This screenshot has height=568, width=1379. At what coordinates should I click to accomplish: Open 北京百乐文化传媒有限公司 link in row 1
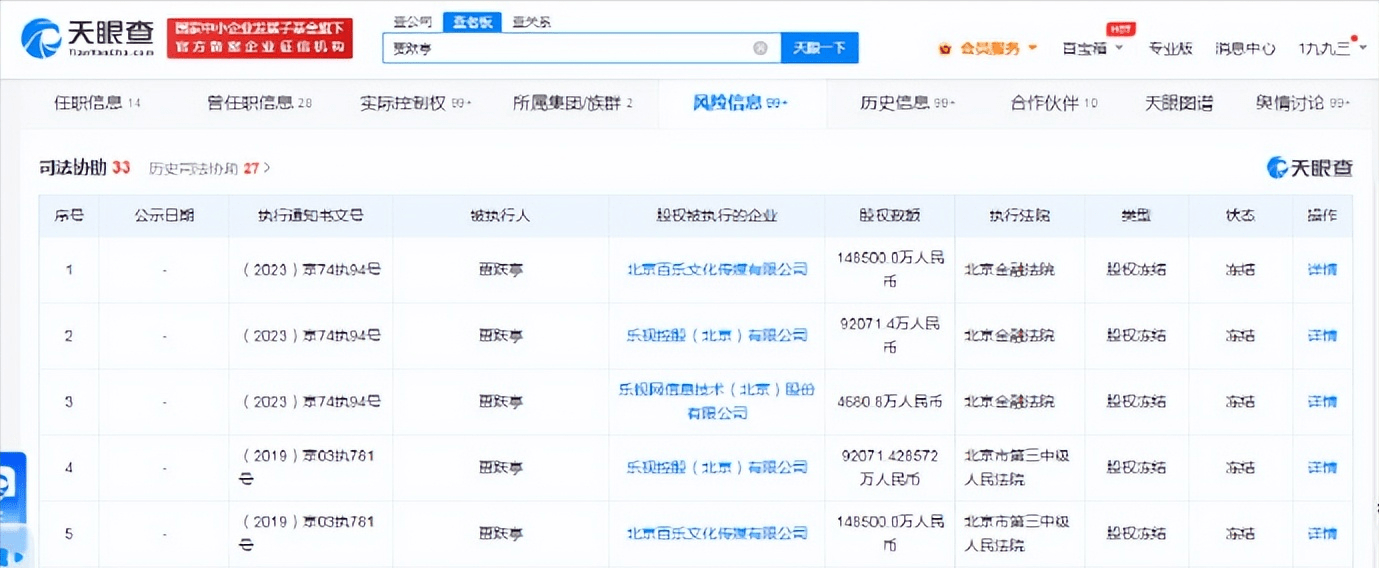tap(716, 269)
